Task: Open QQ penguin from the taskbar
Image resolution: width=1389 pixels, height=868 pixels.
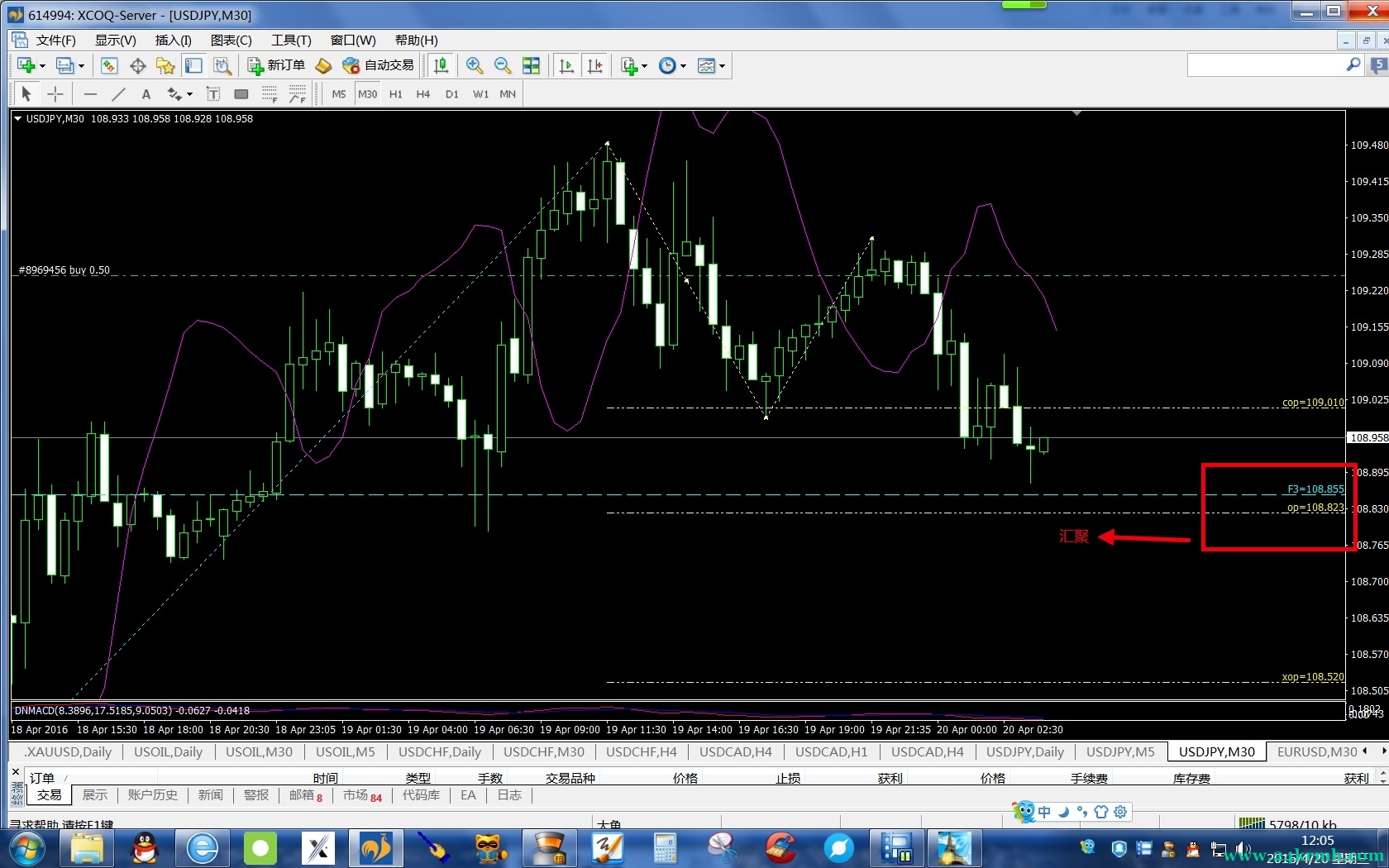Action: pyautogui.click(x=145, y=849)
